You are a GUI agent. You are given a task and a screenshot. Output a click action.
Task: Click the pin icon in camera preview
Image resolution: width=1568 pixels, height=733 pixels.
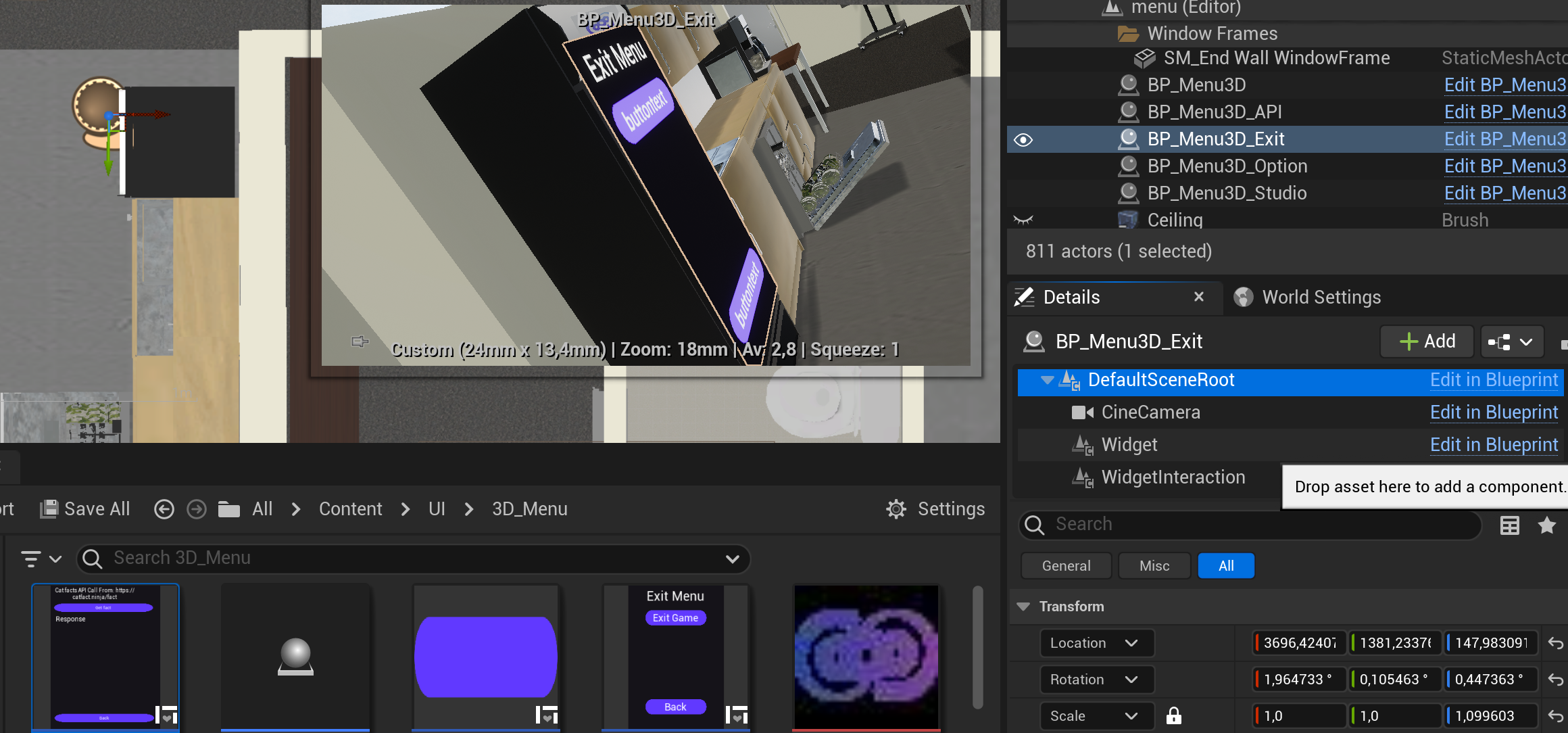pyautogui.click(x=360, y=341)
